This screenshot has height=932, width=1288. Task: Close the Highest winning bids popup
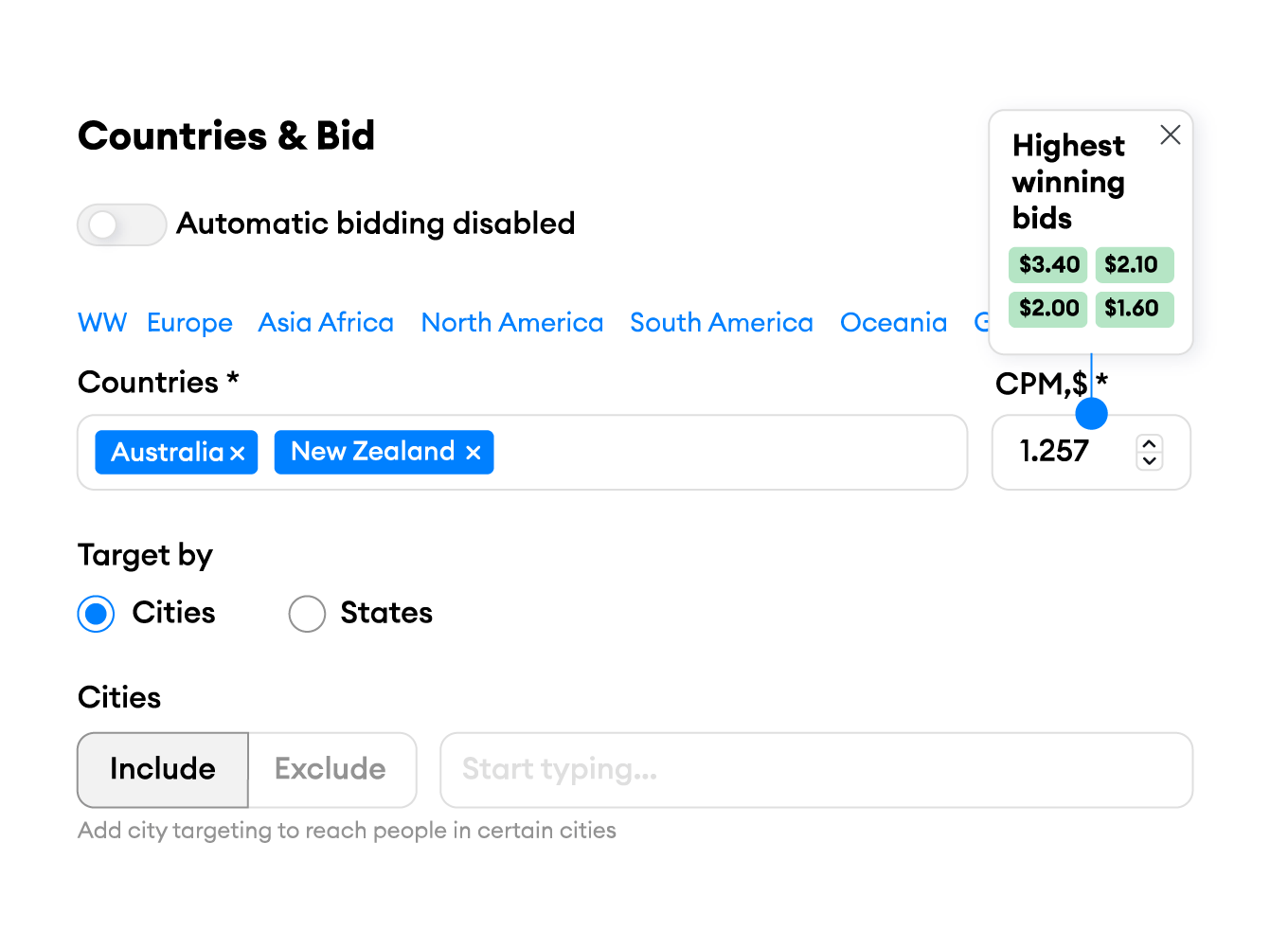[1171, 135]
